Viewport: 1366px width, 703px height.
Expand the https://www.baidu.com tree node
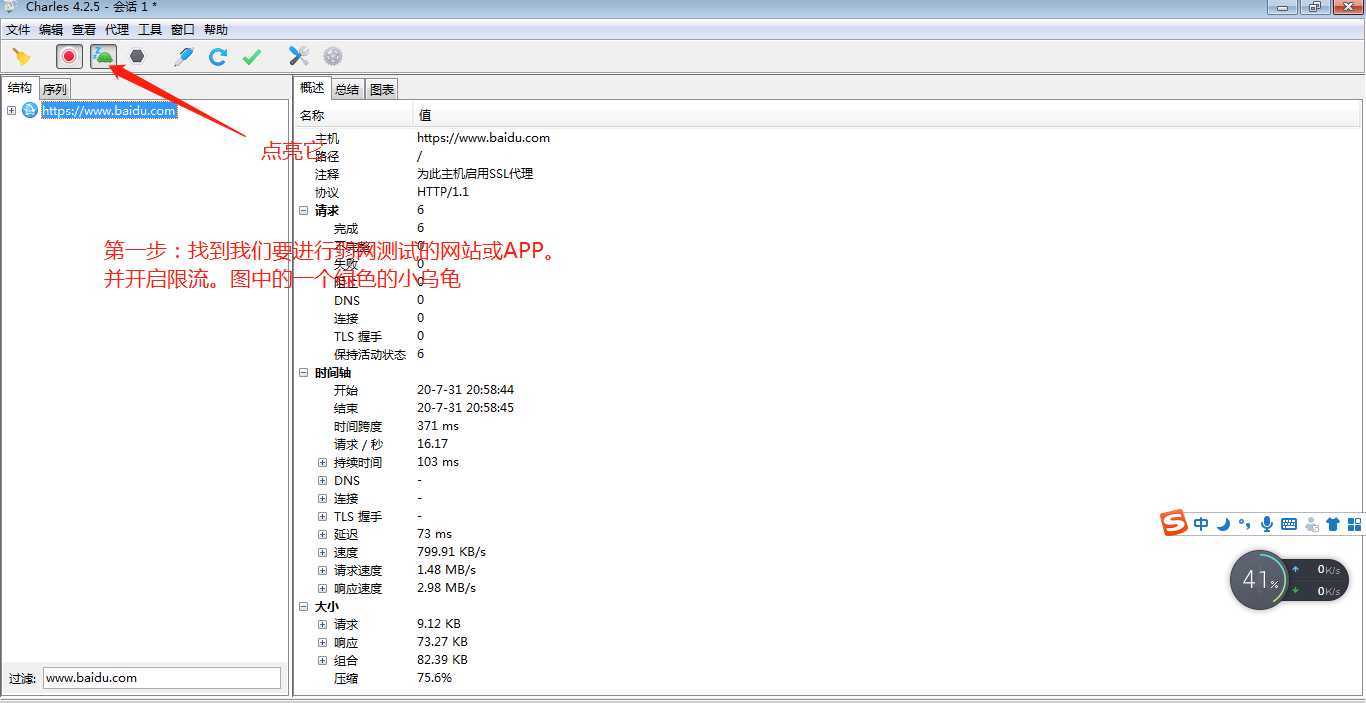[x=11, y=110]
